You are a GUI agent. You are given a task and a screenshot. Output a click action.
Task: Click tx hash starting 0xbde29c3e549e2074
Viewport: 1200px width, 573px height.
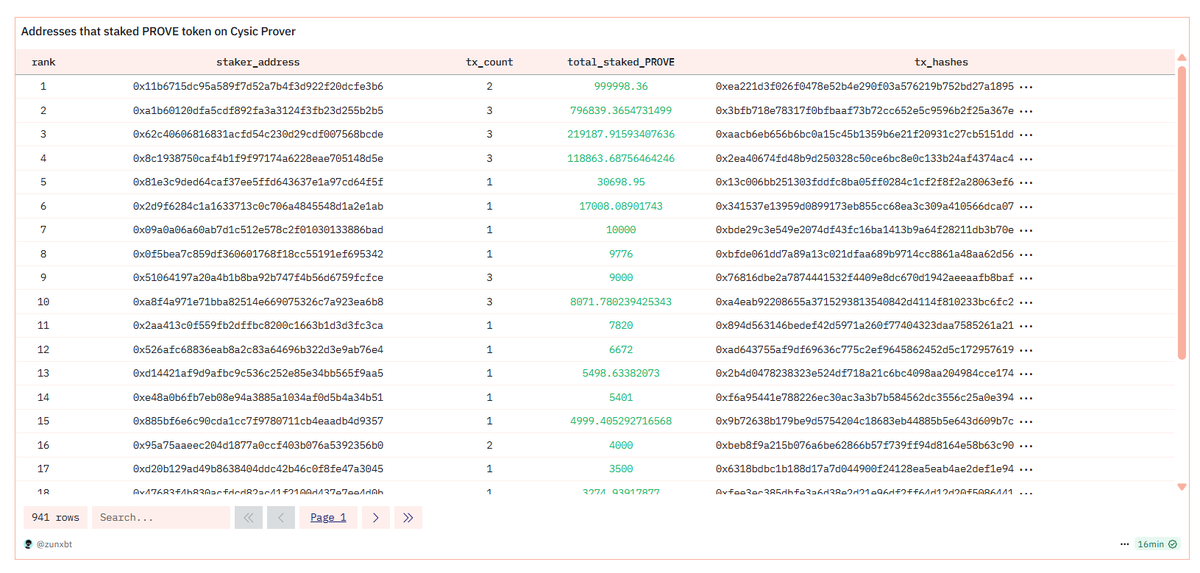point(865,230)
